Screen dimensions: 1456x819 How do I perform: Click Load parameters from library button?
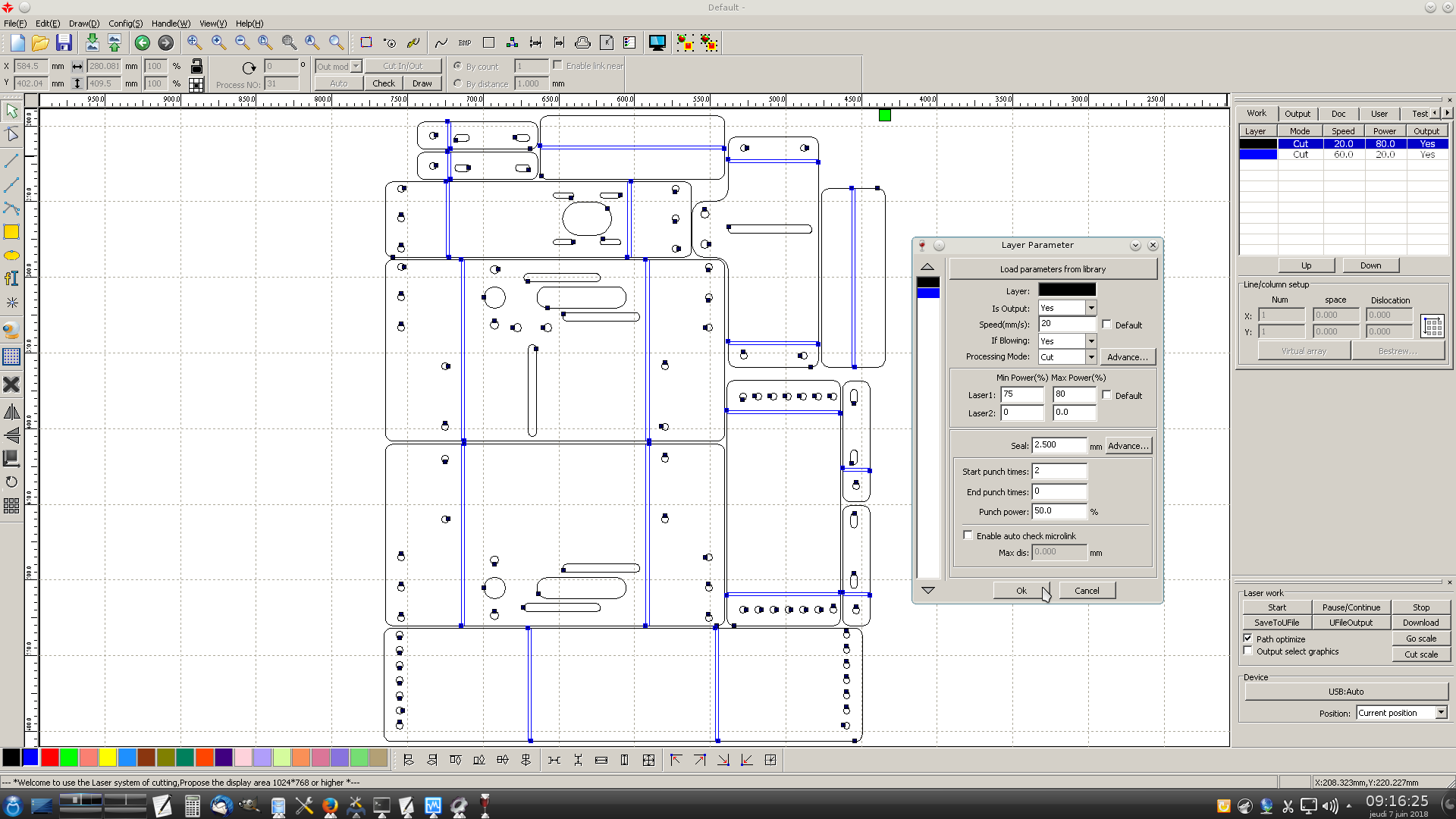point(1053,269)
